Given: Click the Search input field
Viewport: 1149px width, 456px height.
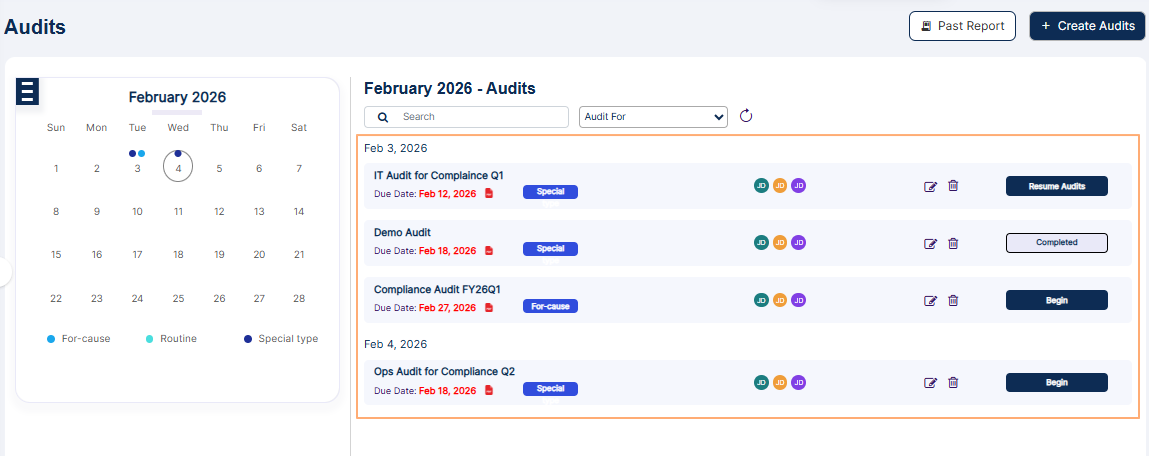Looking at the screenshot, I should point(466,117).
